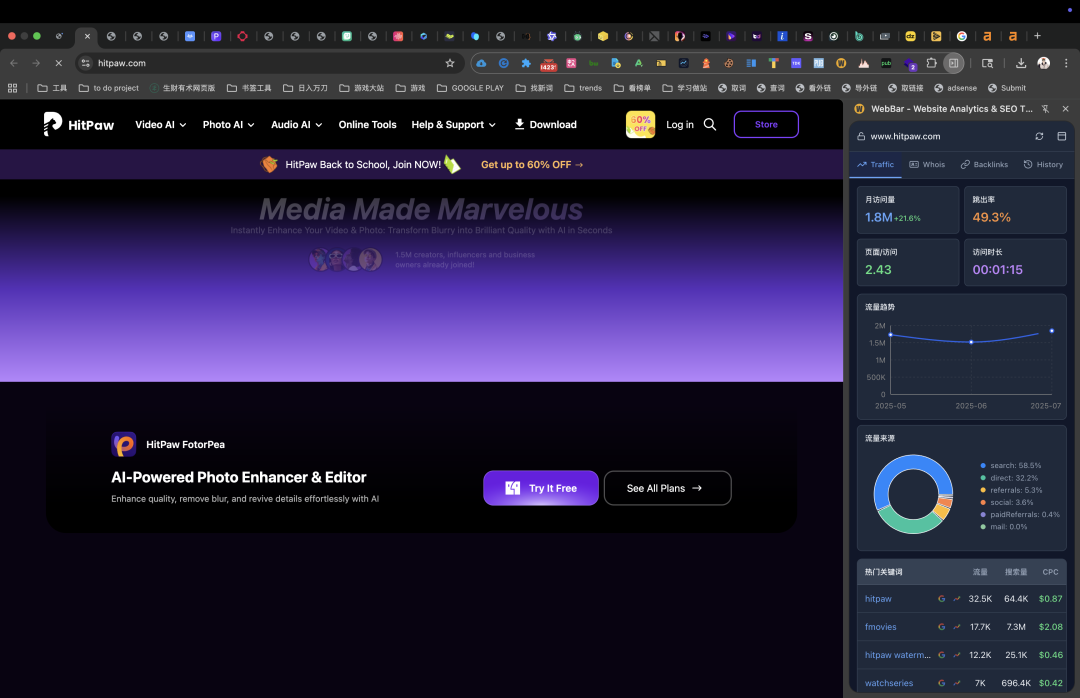Open the site search magnifier icon

click(709, 125)
